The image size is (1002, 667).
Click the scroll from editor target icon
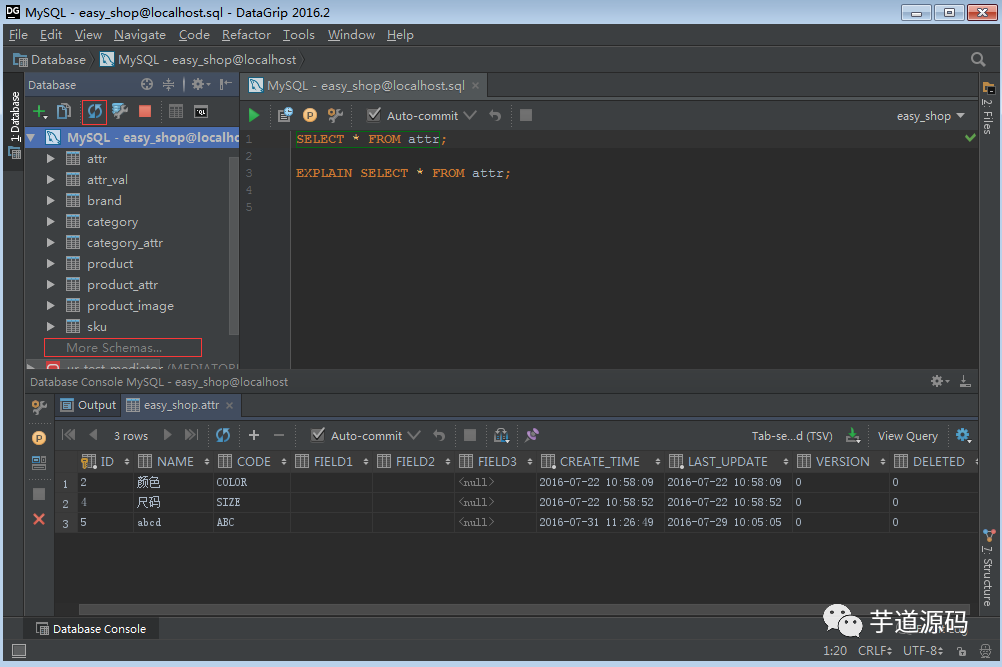pyautogui.click(x=147, y=84)
